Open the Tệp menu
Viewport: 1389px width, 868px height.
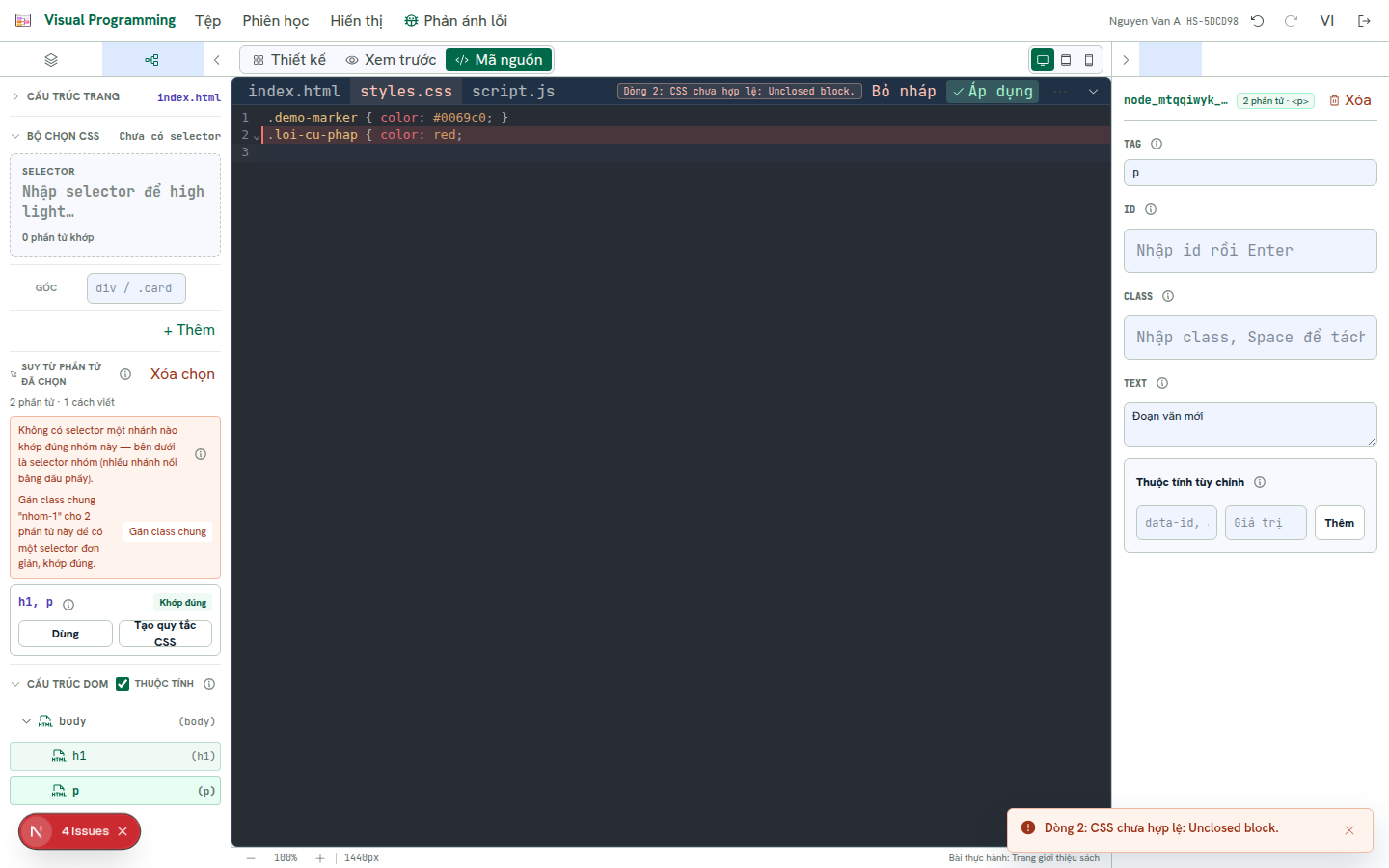click(x=207, y=21)
